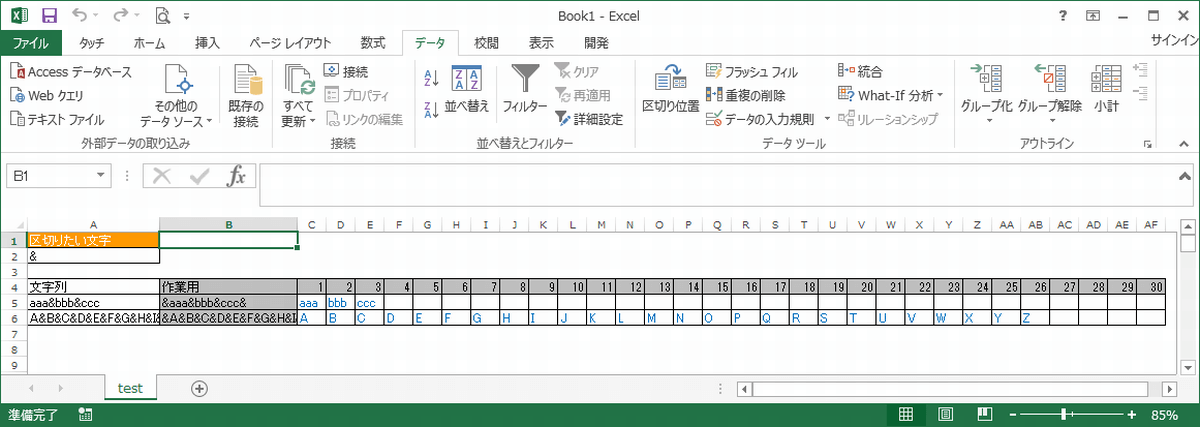Click the フラッシュ フィル button
The width and height of the screenshot is (1200, 427).
752,72
